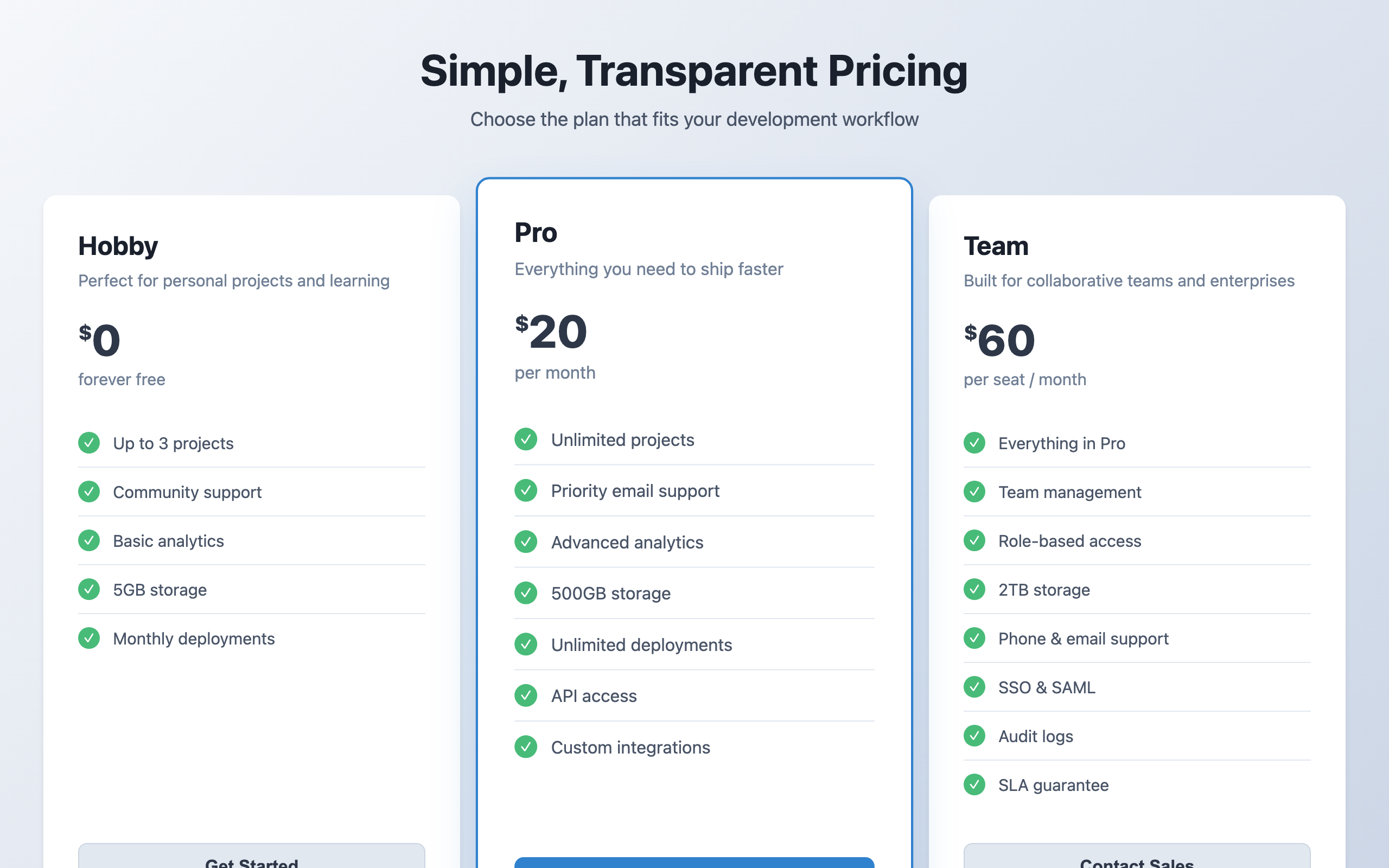Select the Hobby plan heading

[x=118, y=247]
